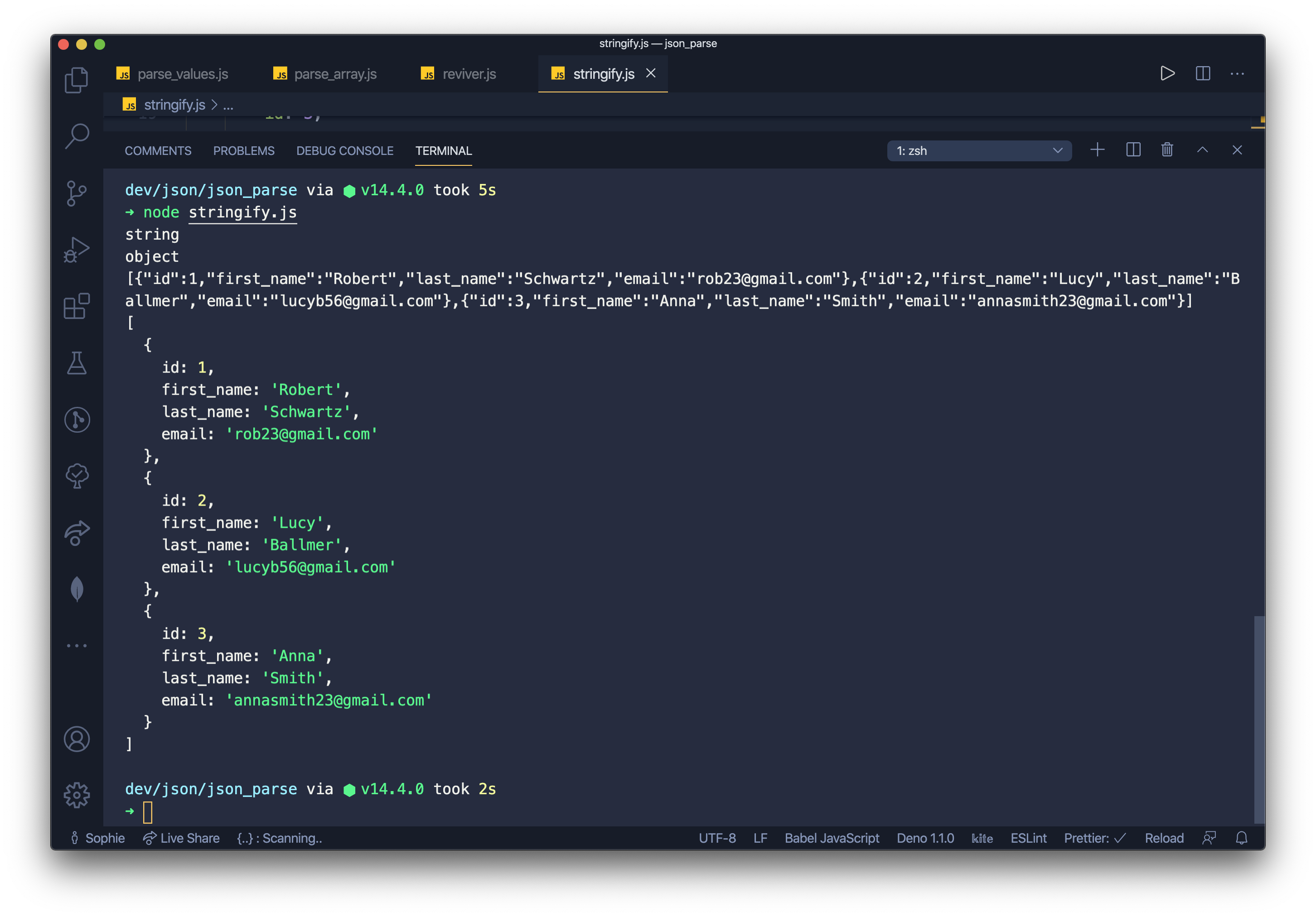This screenshot has width=1316, height=917.
Task: Toggle split editor layout button
Action: pyautogui.click(x=1203, y=73)
